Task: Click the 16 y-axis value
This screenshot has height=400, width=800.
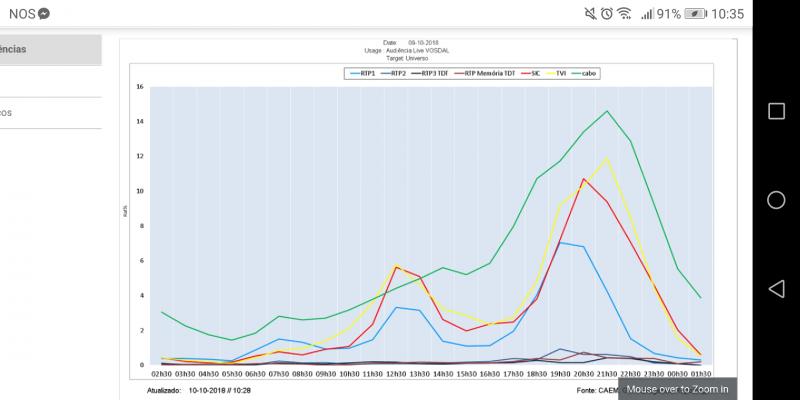Action: pyautogui.click(x=139, y=87)
